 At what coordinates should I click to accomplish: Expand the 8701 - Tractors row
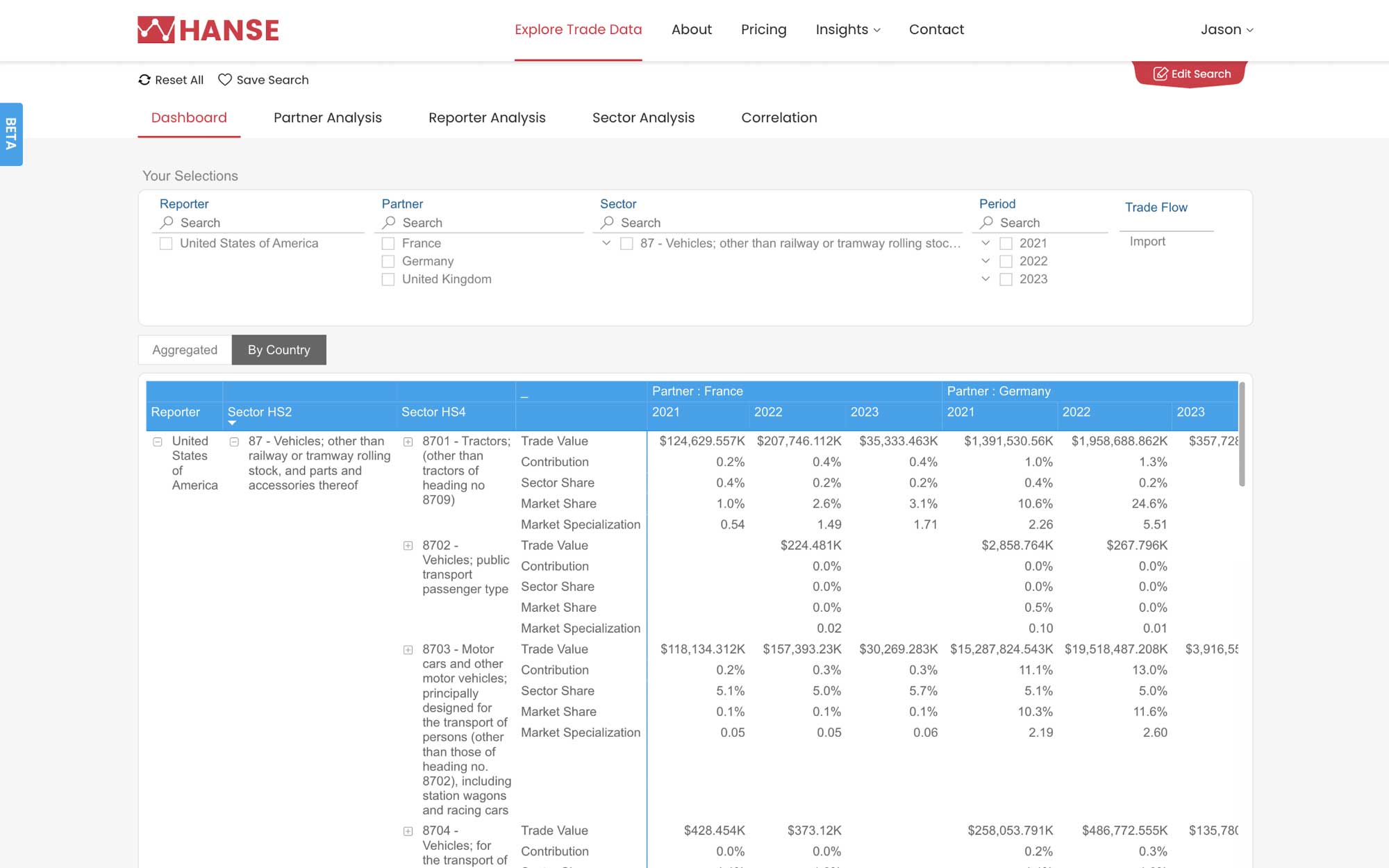pyautogui.click(x=408, y=442)
